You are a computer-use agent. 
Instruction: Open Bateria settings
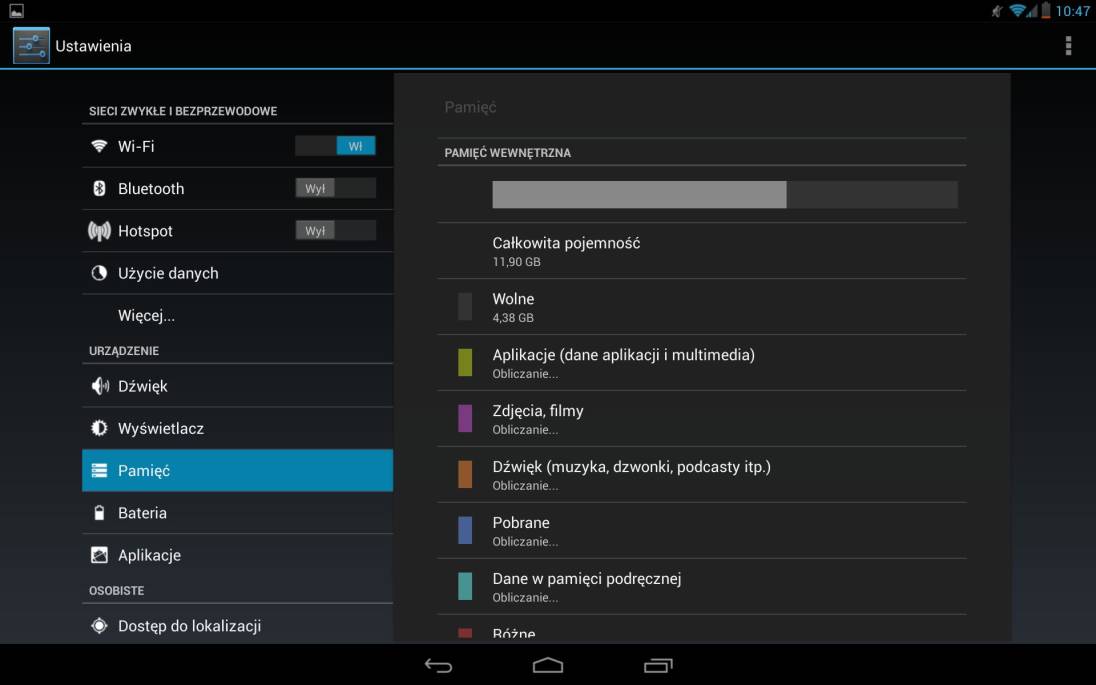(238, 513)
